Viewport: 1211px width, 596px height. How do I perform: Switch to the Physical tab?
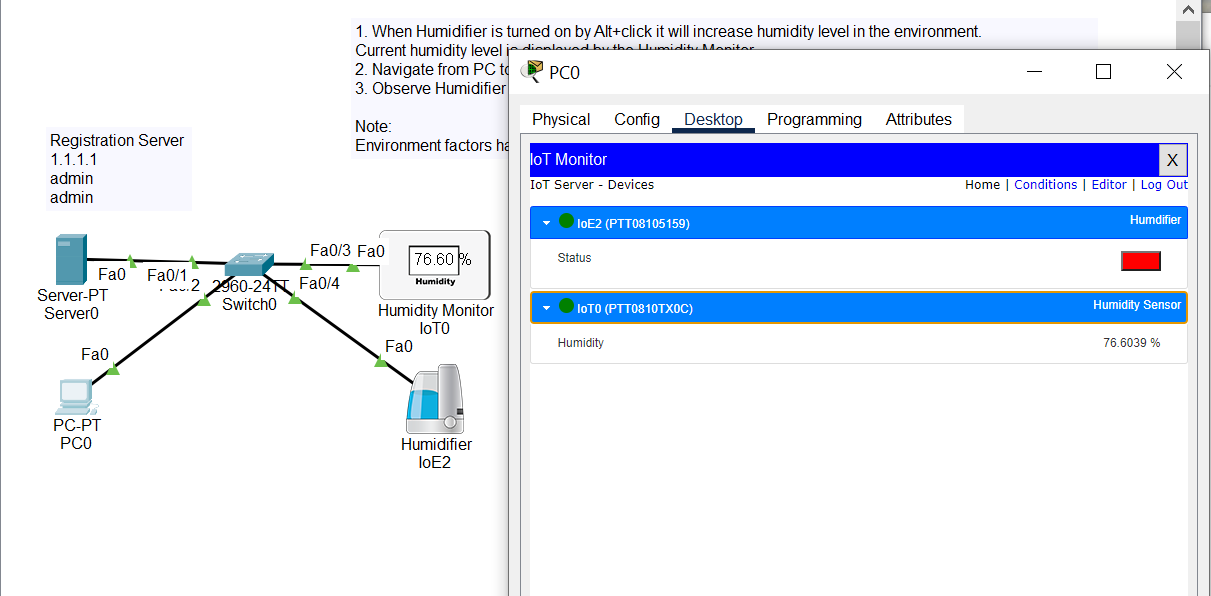561,119
